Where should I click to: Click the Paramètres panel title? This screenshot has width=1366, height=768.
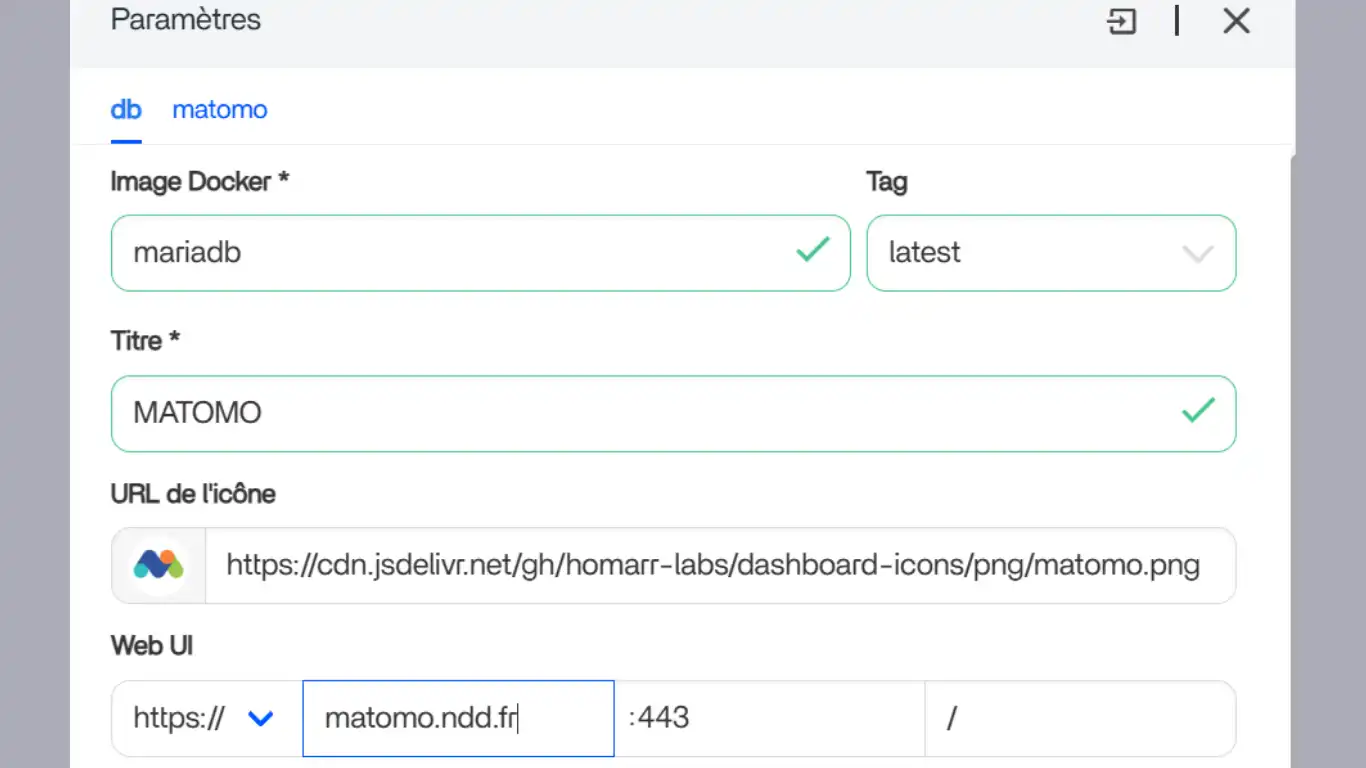(x=185, y=19)
